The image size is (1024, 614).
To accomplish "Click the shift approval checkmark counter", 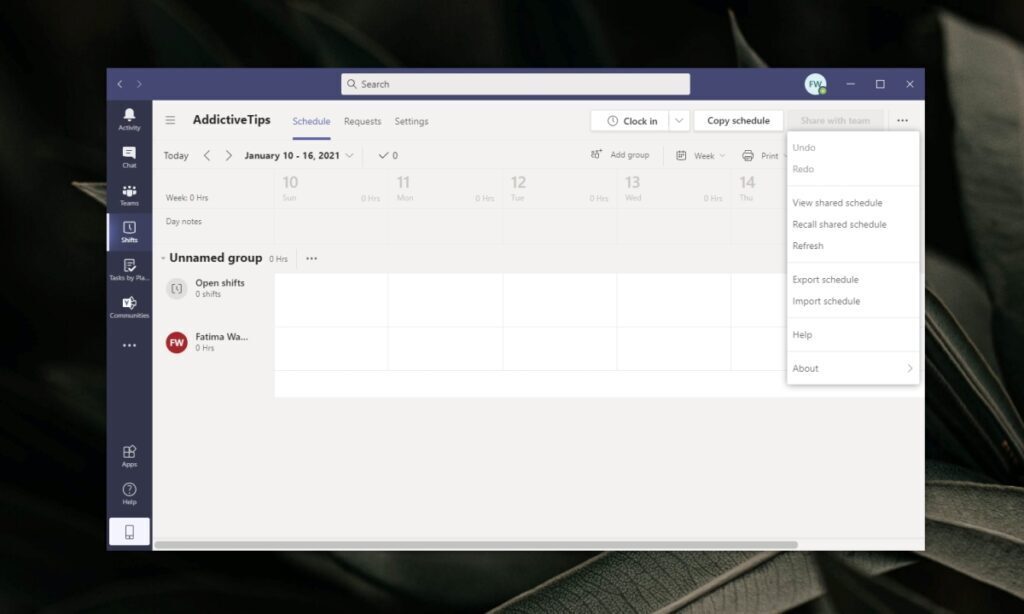I will 388,155.
